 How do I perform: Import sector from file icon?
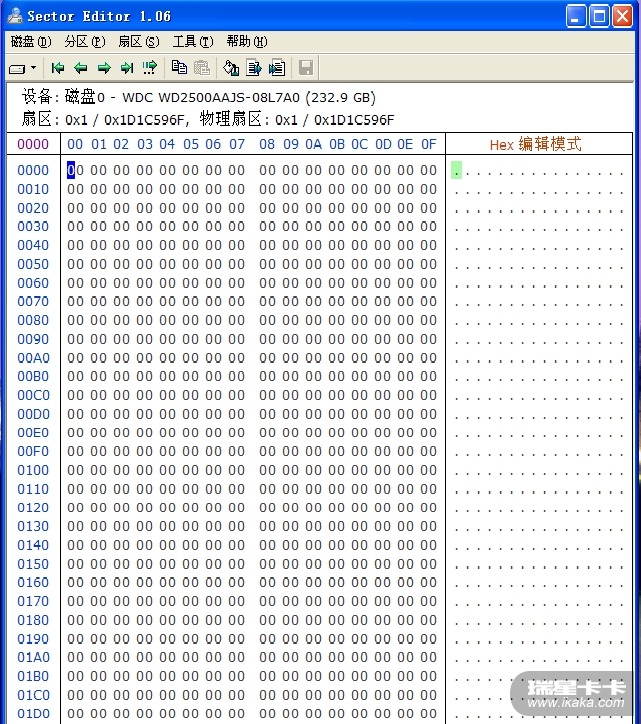point(277,68)
